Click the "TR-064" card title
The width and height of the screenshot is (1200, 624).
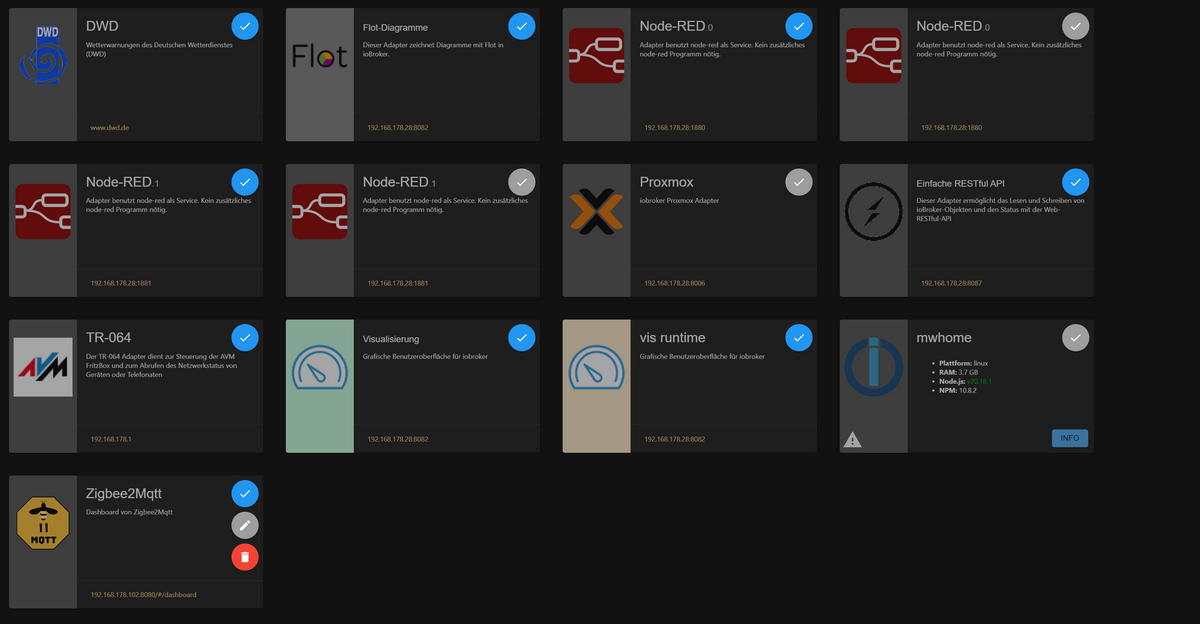[108, 338]
